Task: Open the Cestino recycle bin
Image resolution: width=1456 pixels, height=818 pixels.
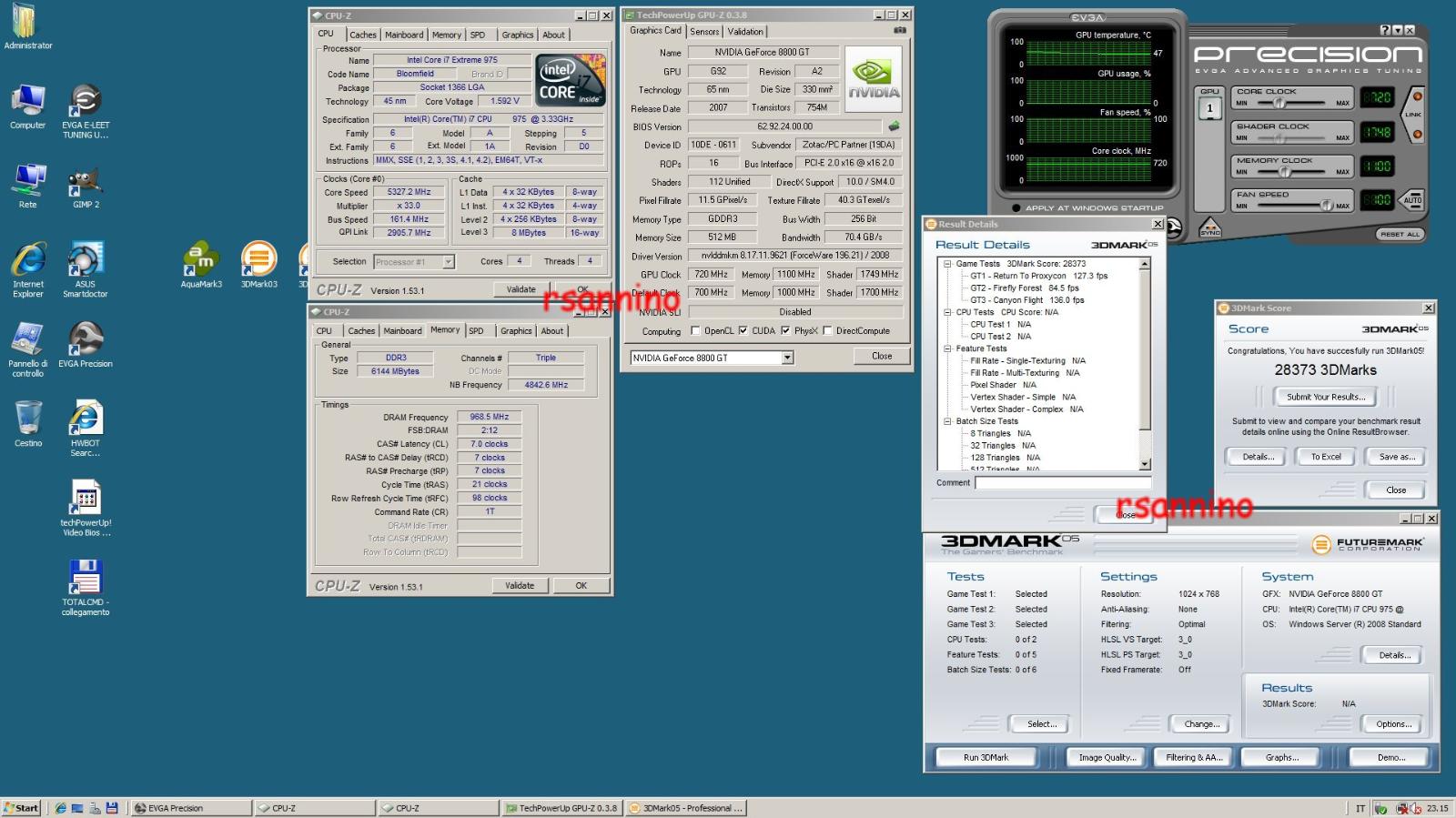Action: (27, 423)
